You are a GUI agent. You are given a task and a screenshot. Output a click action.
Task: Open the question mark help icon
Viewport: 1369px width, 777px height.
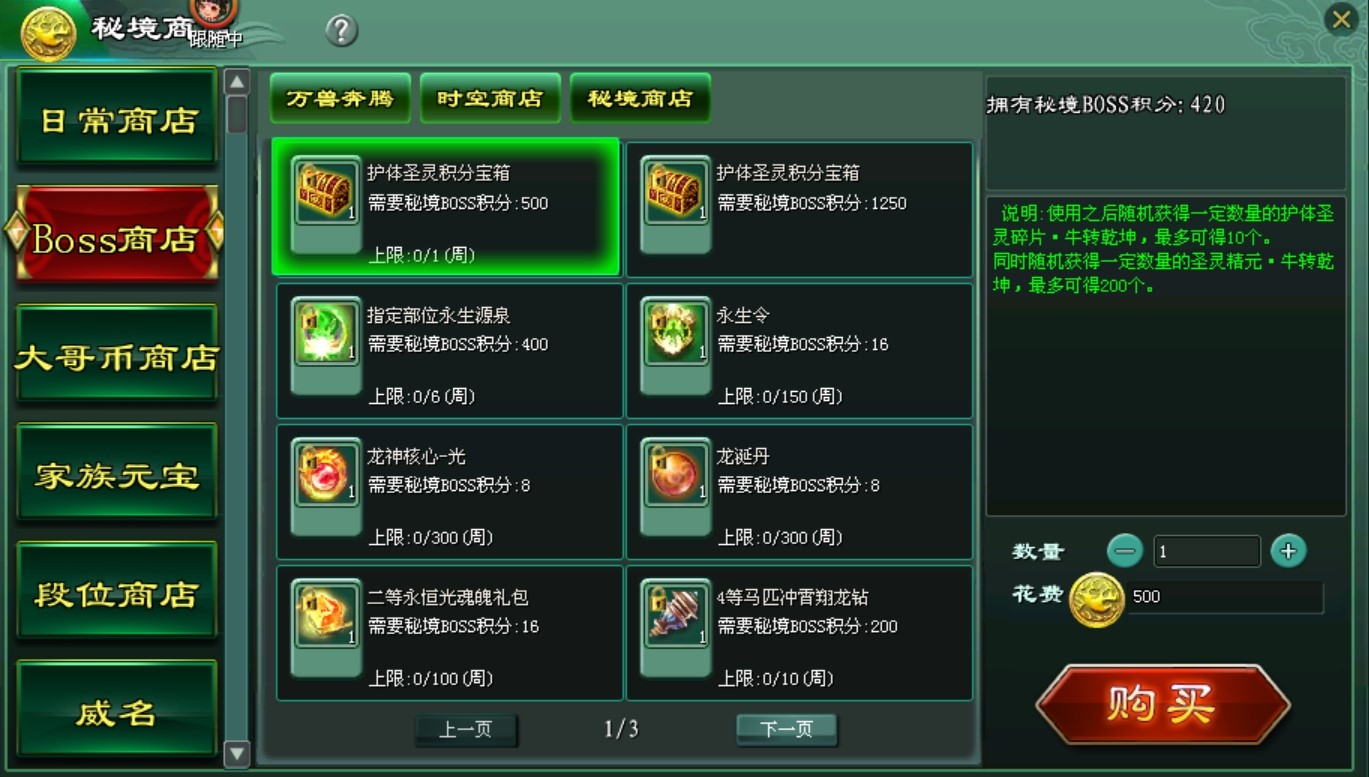(x=341, y=31)
